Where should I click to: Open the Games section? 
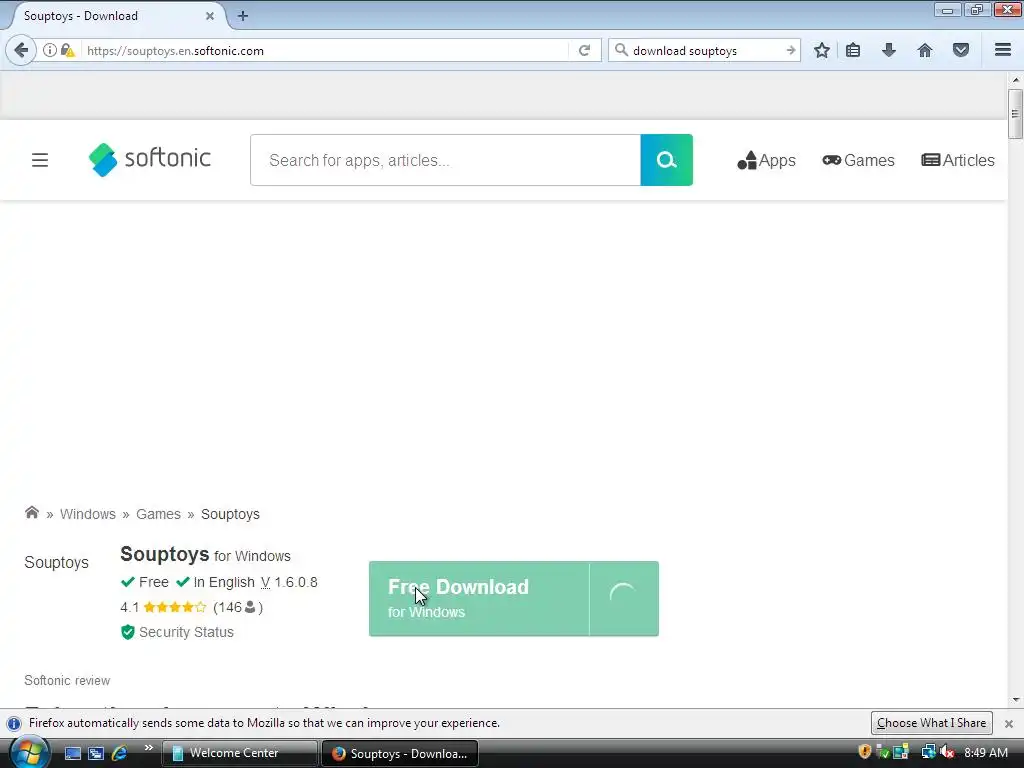[858, 160]
